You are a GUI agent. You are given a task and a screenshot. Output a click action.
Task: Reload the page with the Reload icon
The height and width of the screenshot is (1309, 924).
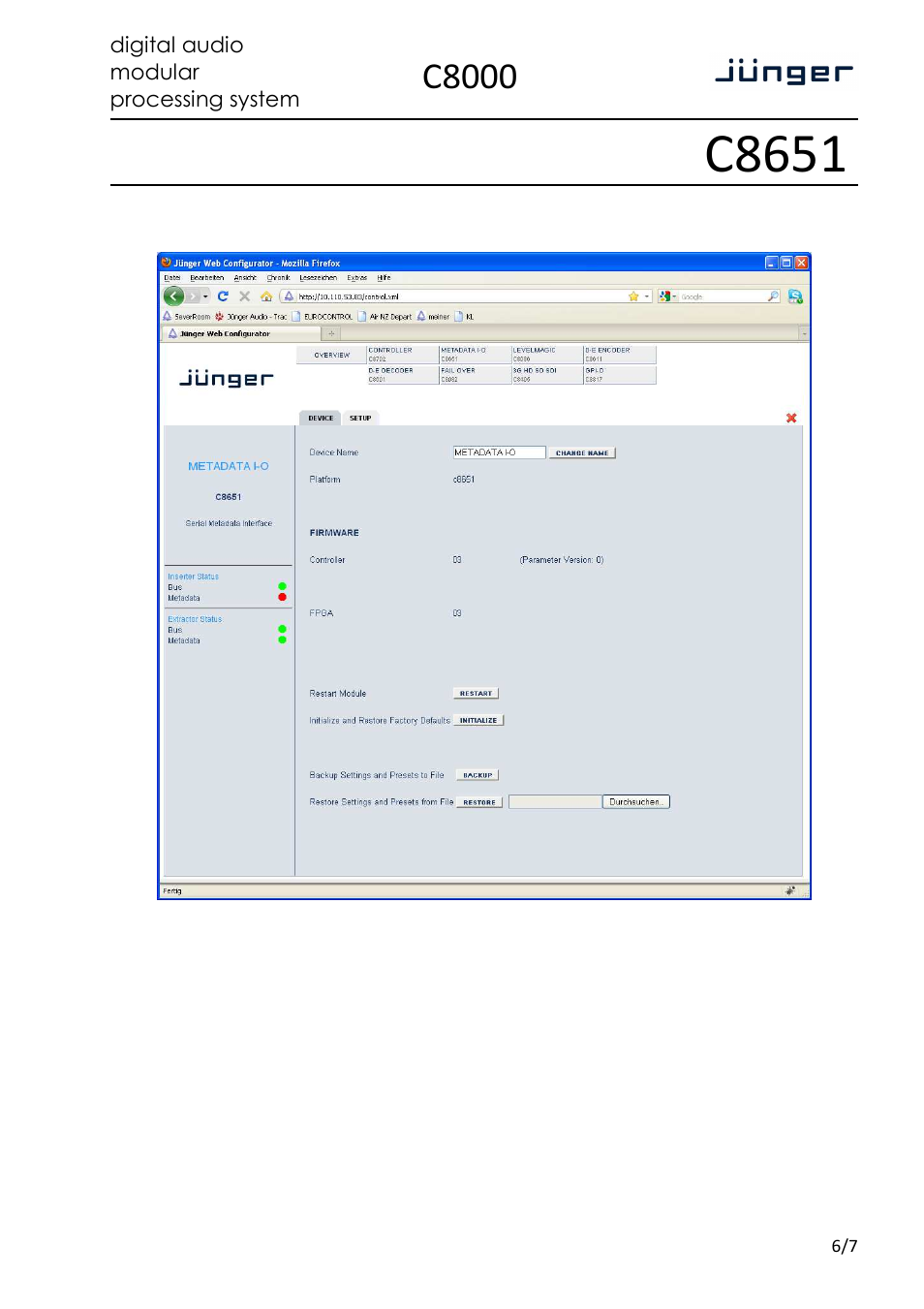(223, 296)
